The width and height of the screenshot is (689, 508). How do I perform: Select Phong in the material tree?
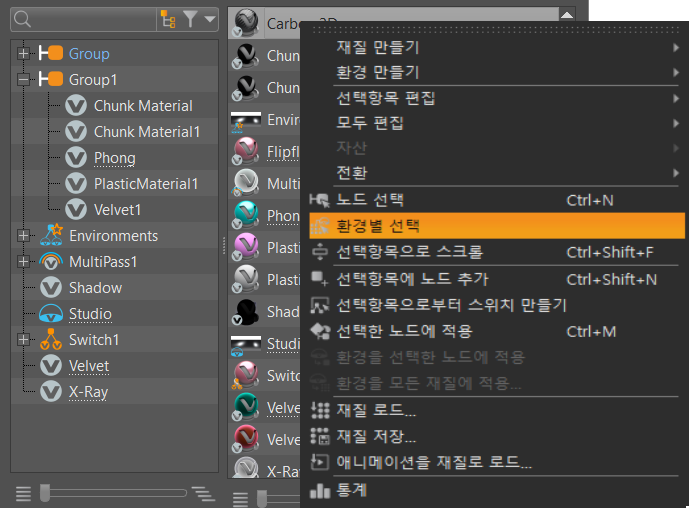click(114, 158)
